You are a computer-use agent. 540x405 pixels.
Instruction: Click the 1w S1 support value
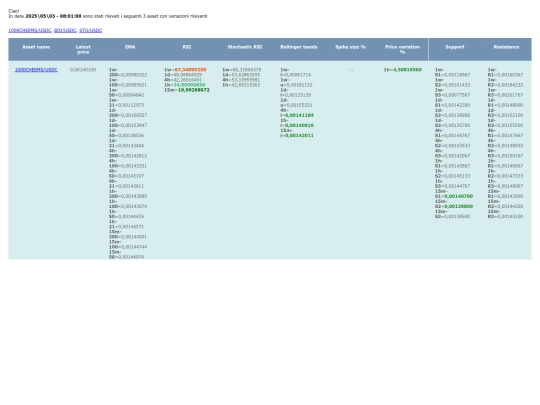(456, 75)
